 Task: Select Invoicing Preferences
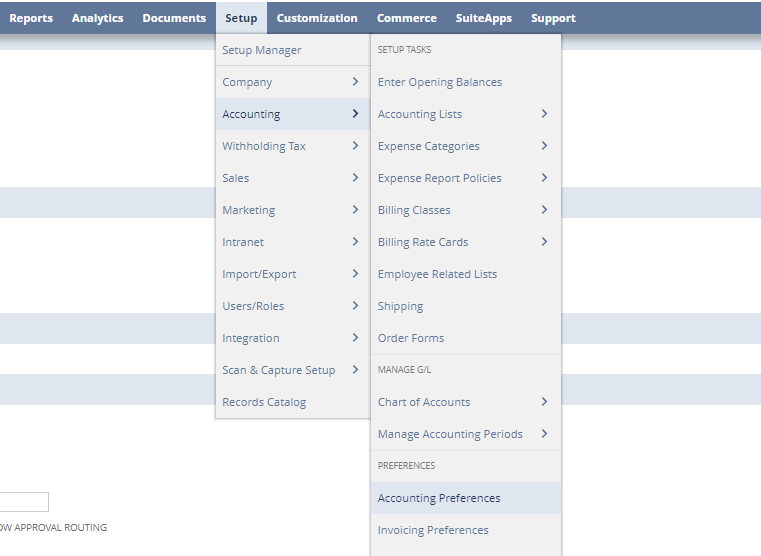tap(466, 530)
